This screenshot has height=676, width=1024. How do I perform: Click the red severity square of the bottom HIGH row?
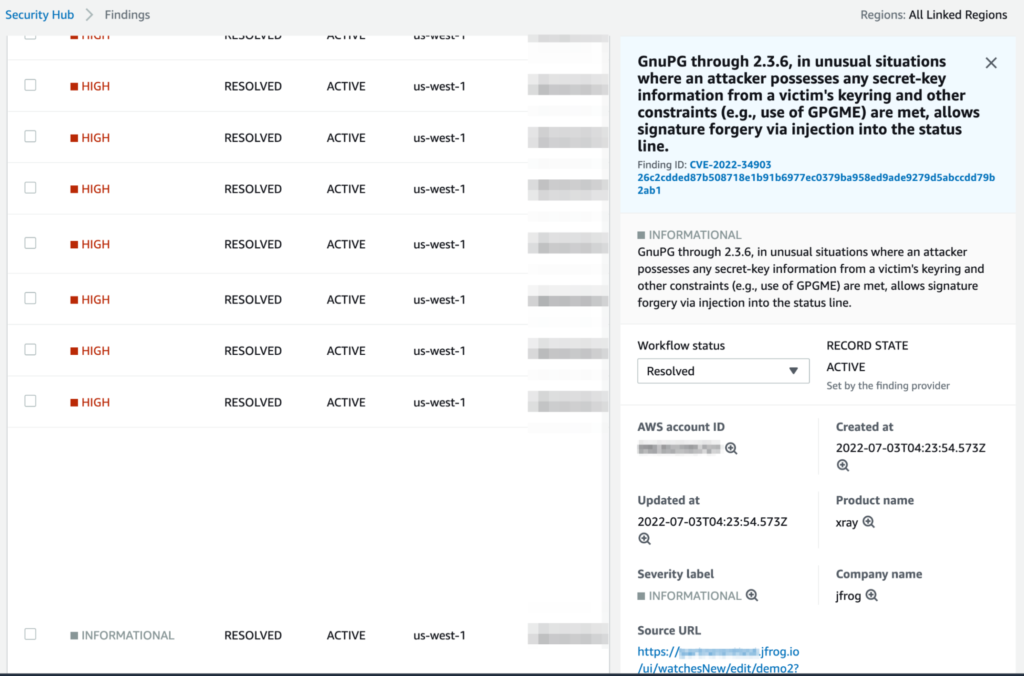coord(74,402)
